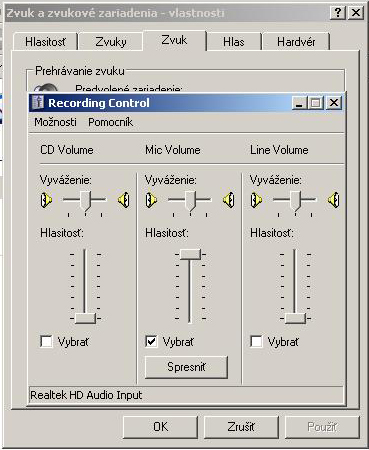
Task: Enable the Vybrať checkbox for Line Volume
Action: (256, 341)
